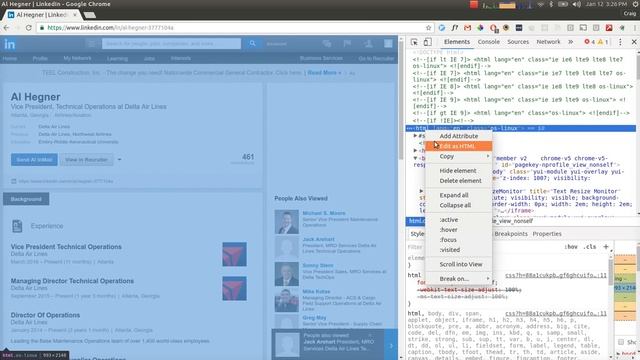Open the system volume indicator
The height and width of the screenshot is (360, 640).
pos(576,4)
